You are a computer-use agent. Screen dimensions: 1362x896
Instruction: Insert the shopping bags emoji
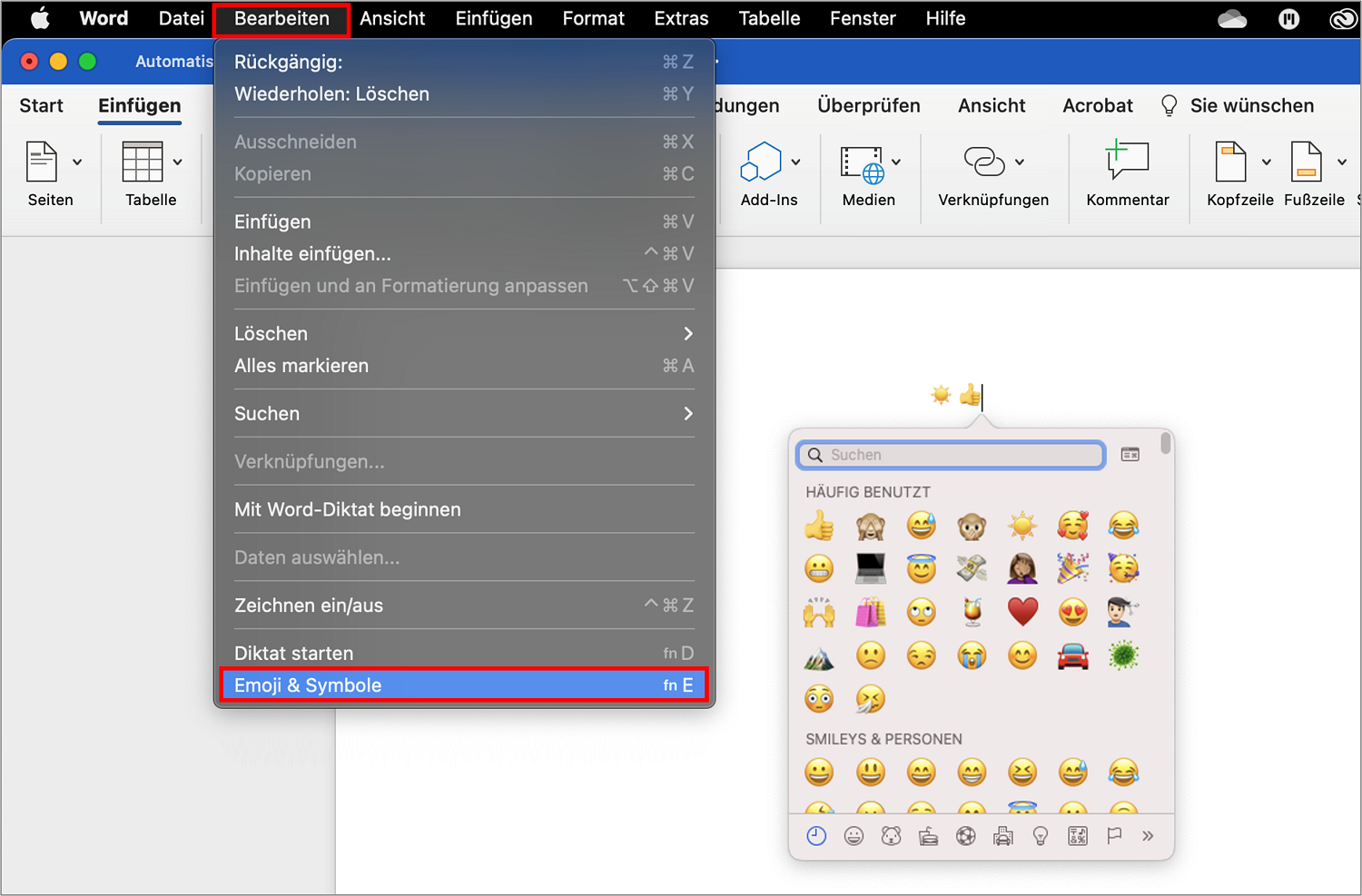click(870, 612)
